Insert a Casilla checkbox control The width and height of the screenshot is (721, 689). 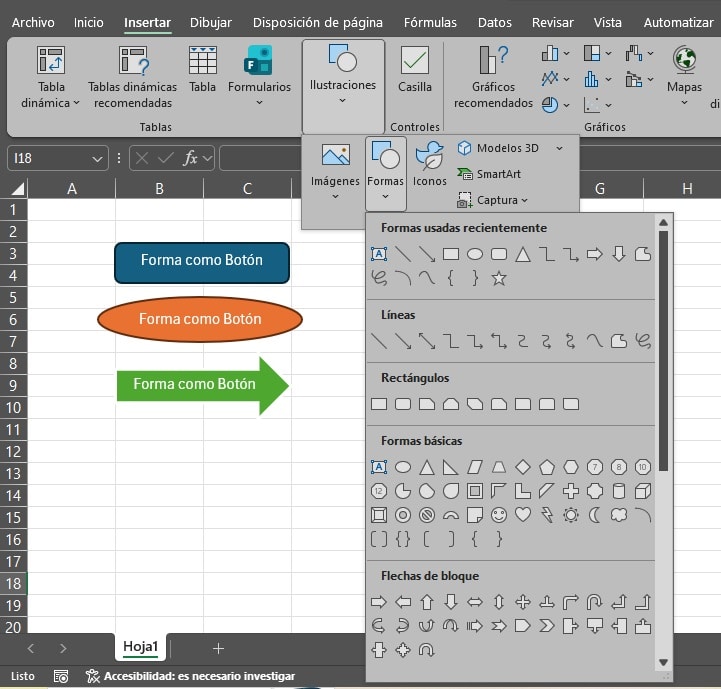[415, 69]
